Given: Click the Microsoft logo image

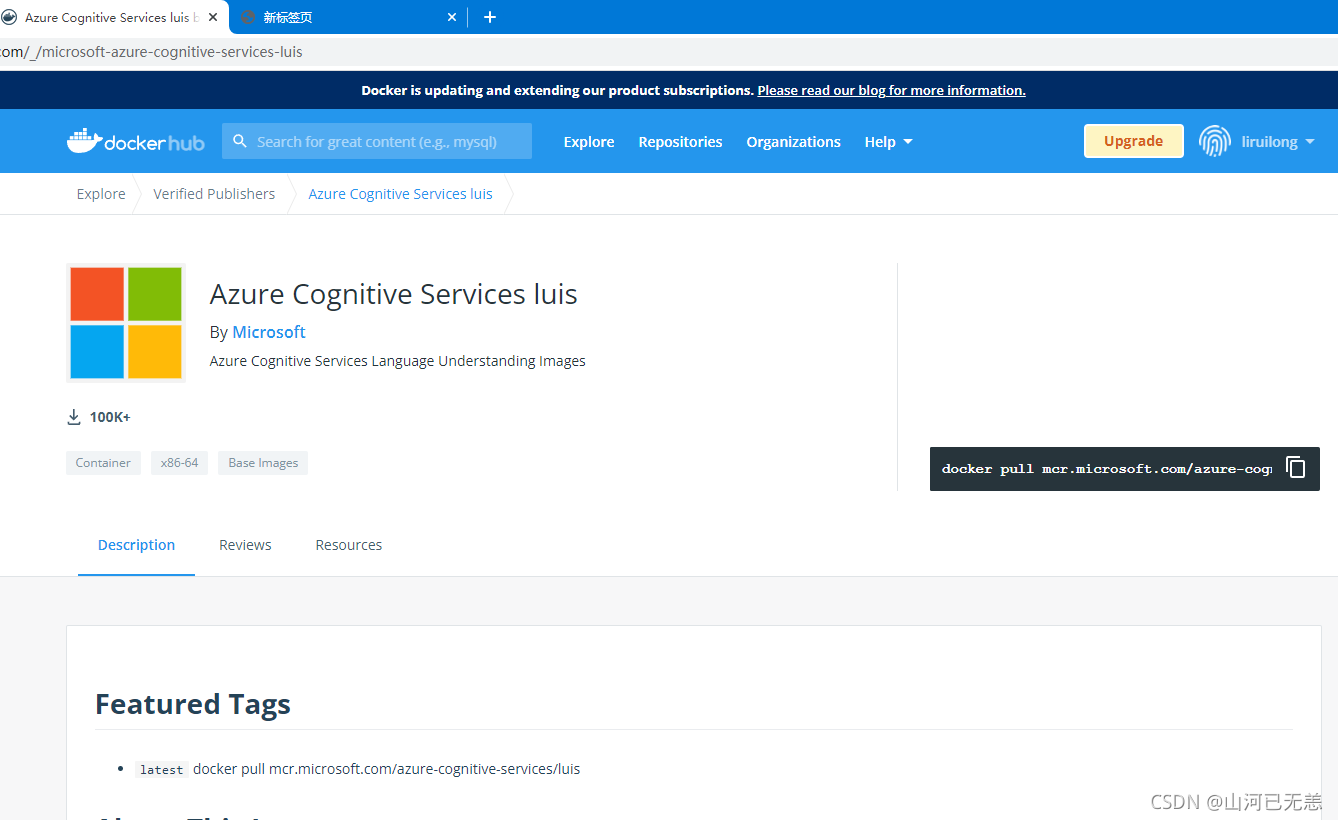Looking at the screenshot, I should pyautogui.click(x=126, y=323).
